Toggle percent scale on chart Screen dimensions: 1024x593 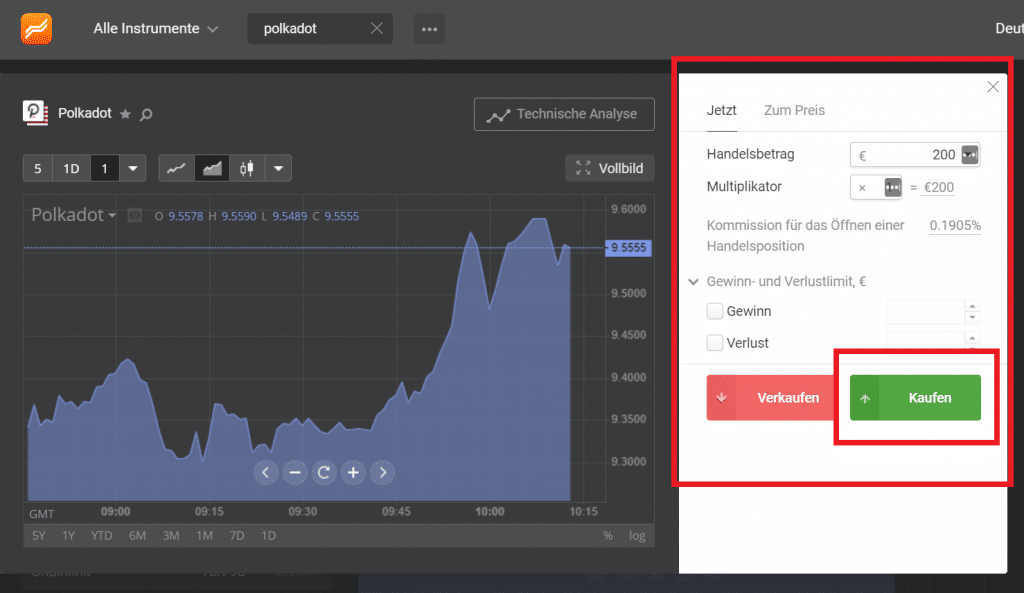tap(608, 536)
